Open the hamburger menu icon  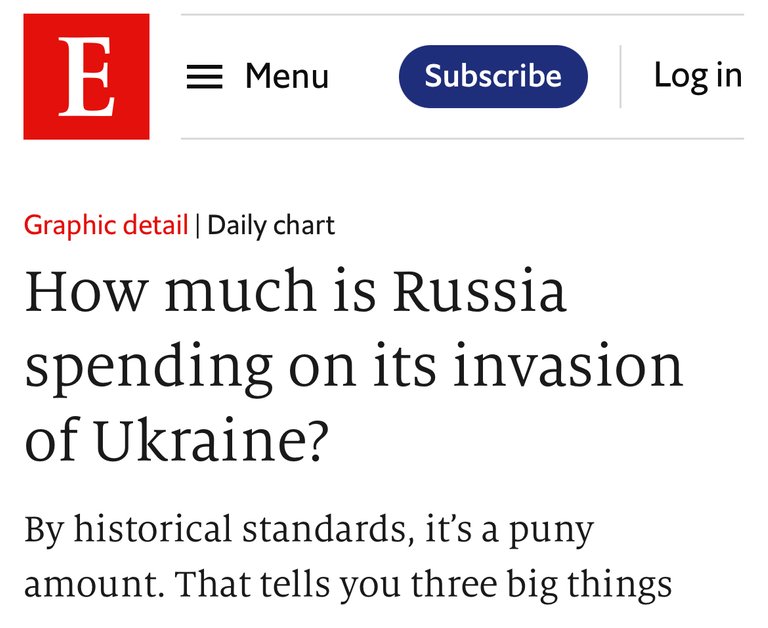pos(205,77)
